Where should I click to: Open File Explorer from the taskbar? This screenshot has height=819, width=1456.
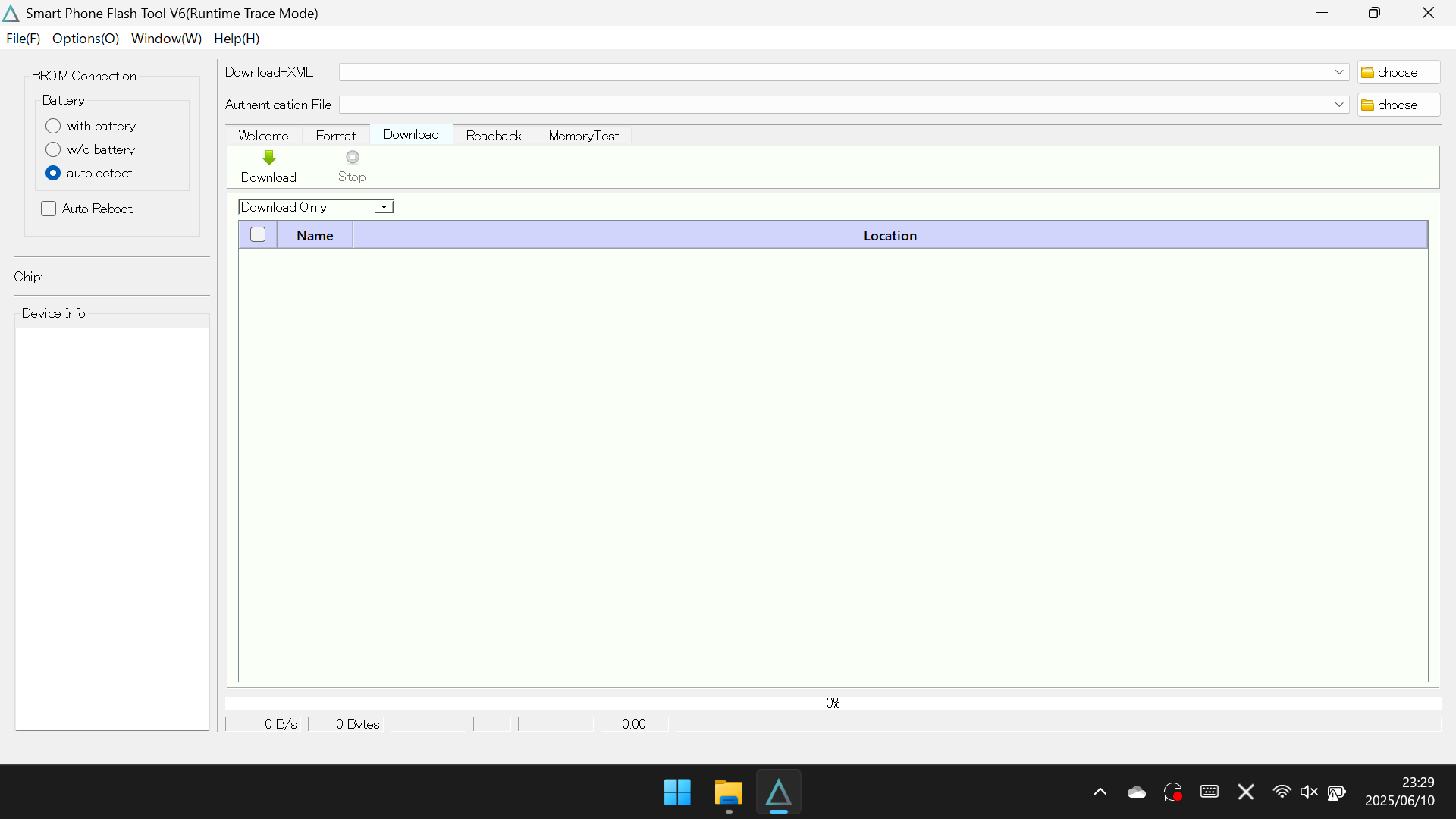(727, 792)
